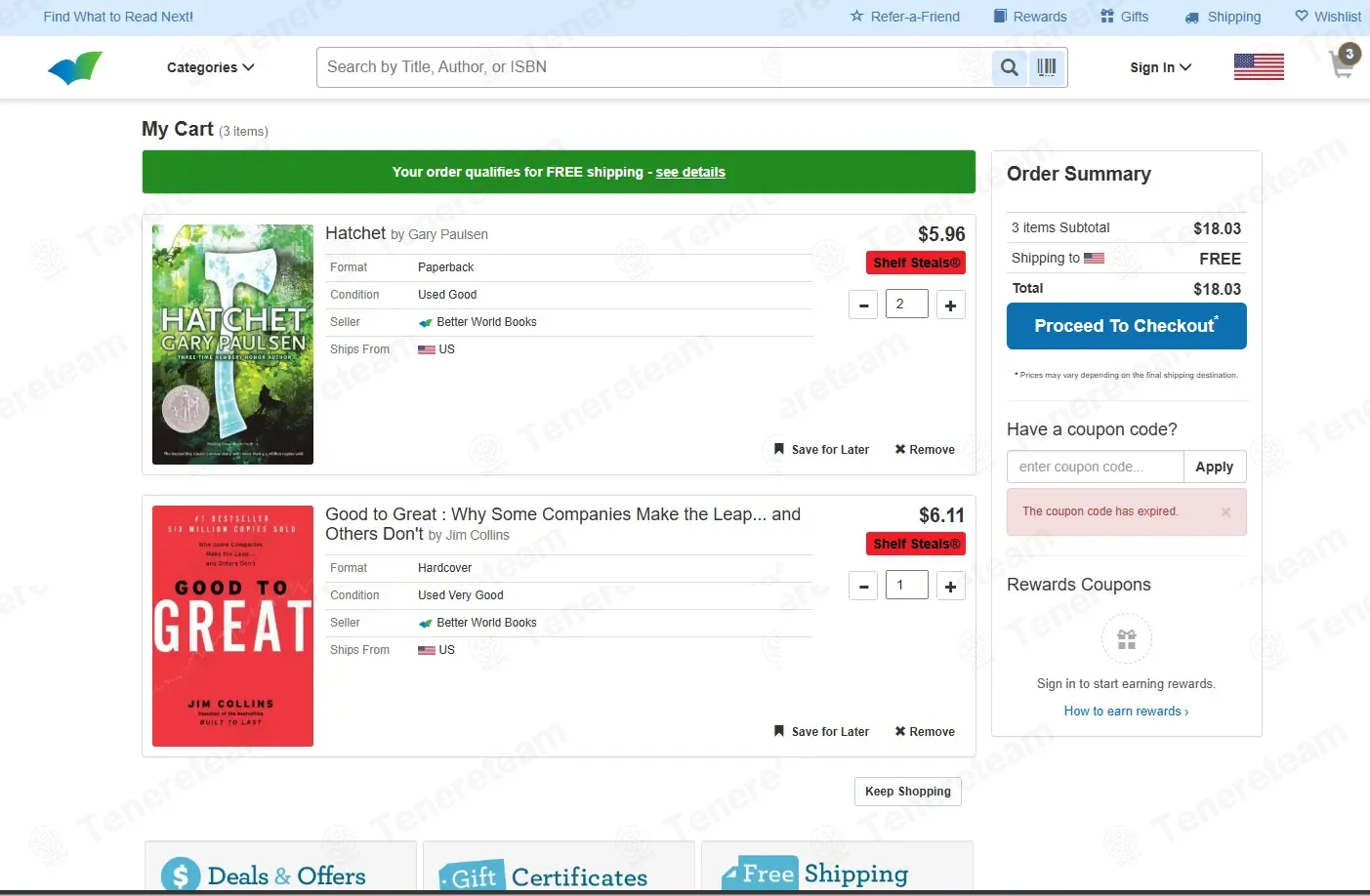Click the Good to Great quantity field

coord(907,586)
